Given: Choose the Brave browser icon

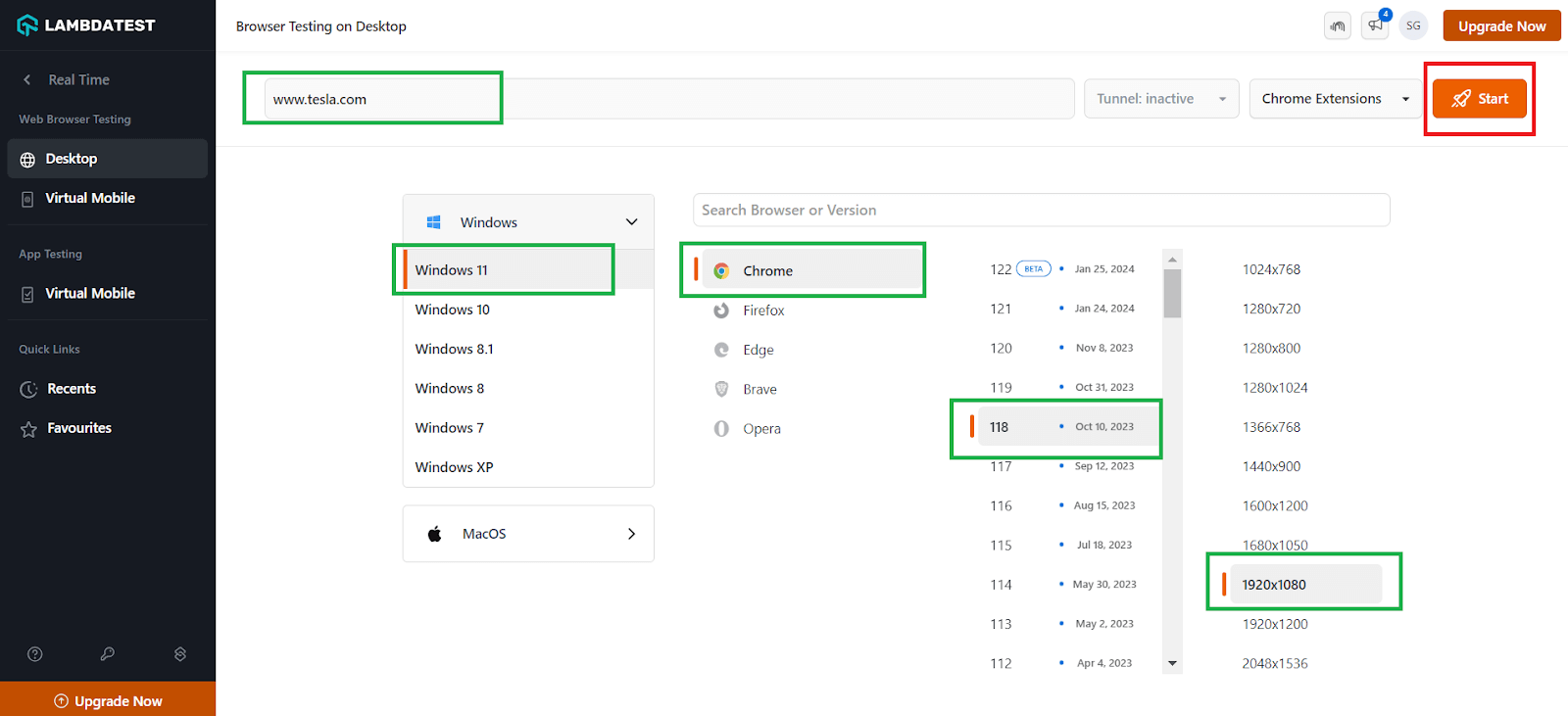Looking at the screenshot, I should (x=721, y=389).
